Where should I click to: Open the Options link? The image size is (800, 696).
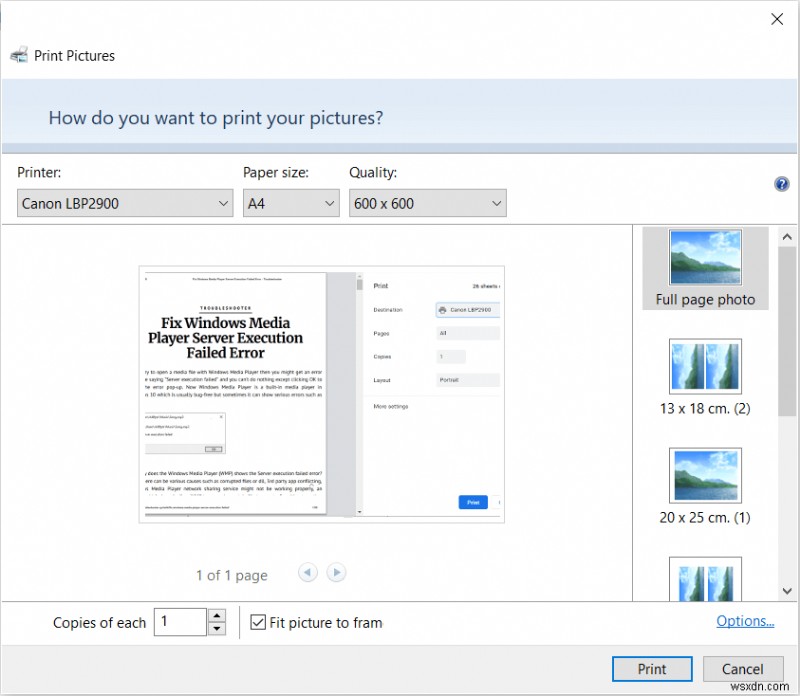745,620
